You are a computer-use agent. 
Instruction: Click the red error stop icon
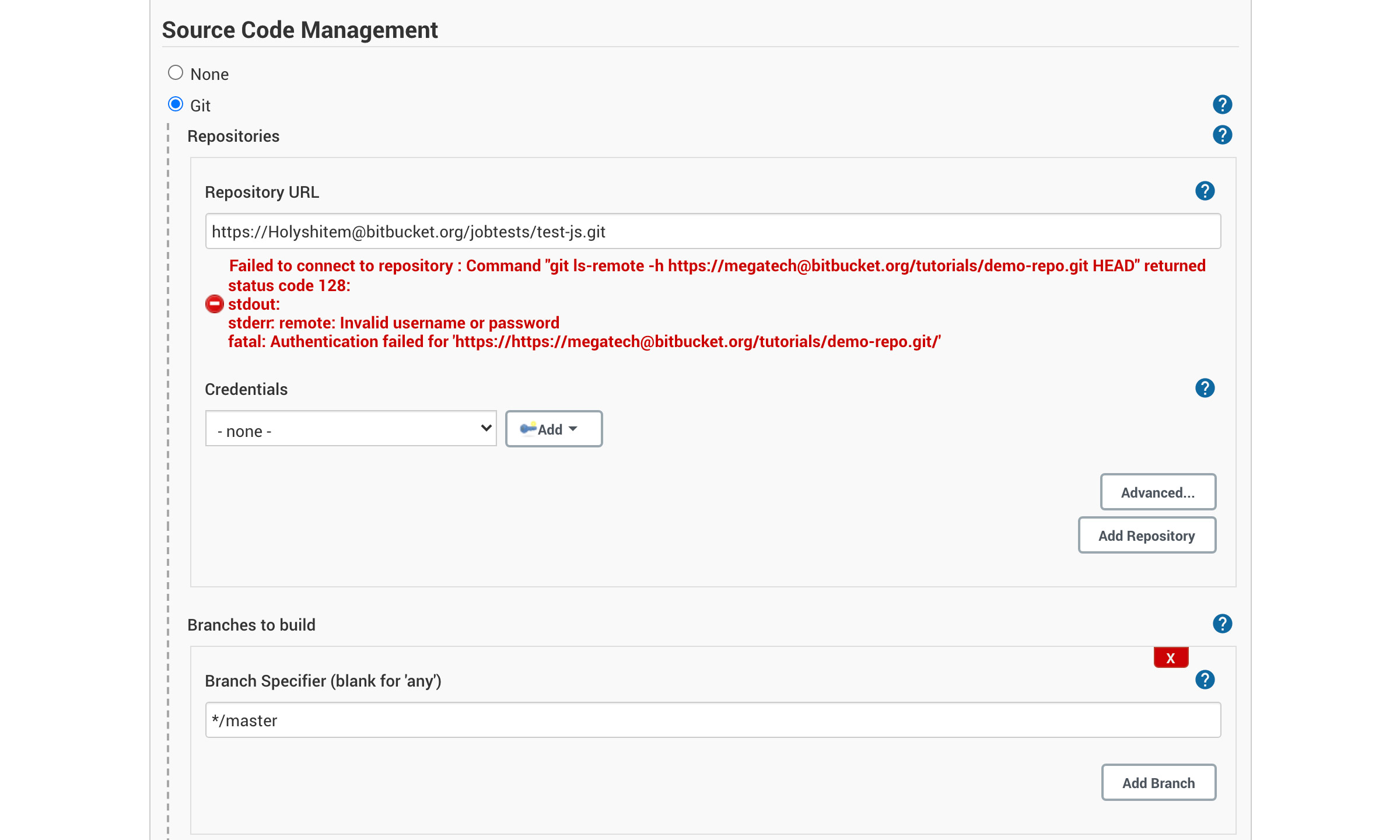(215, 304)
